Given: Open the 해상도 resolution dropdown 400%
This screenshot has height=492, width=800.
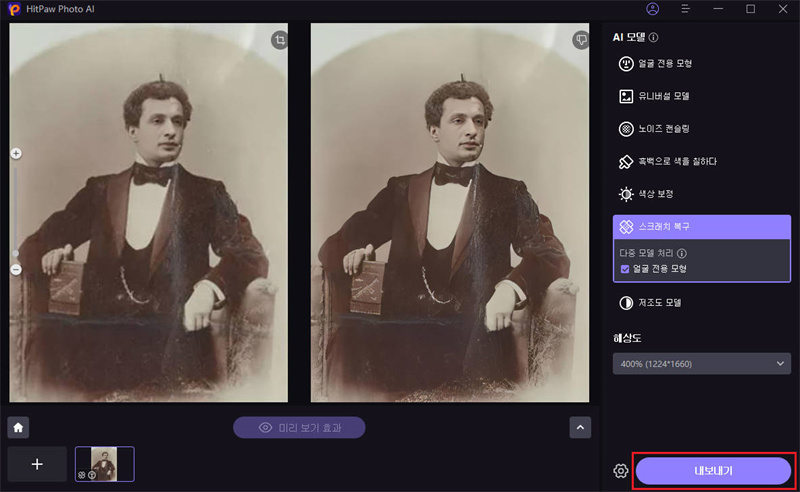Looking at the screenshot, I should tap(702, 364).
